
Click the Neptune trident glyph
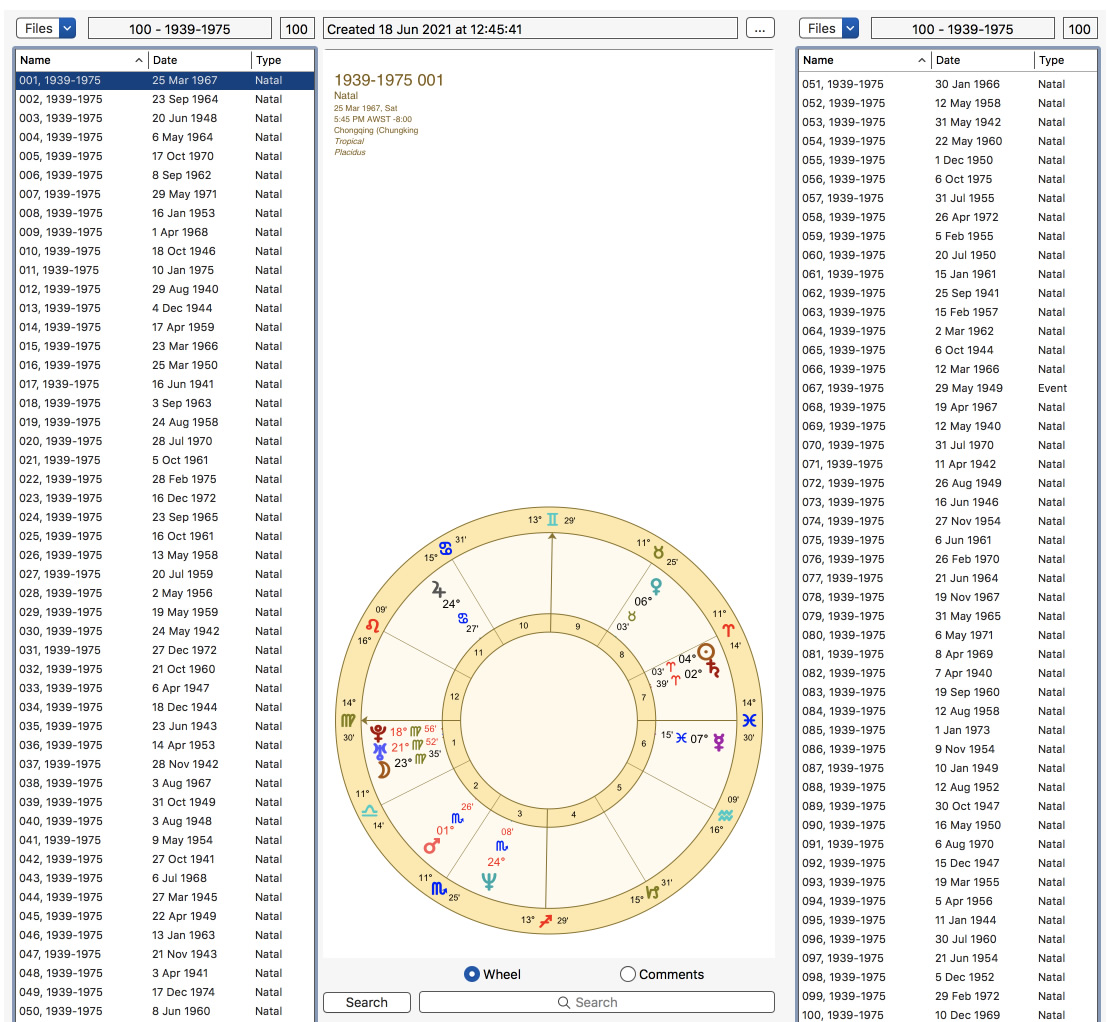point(489,881)
